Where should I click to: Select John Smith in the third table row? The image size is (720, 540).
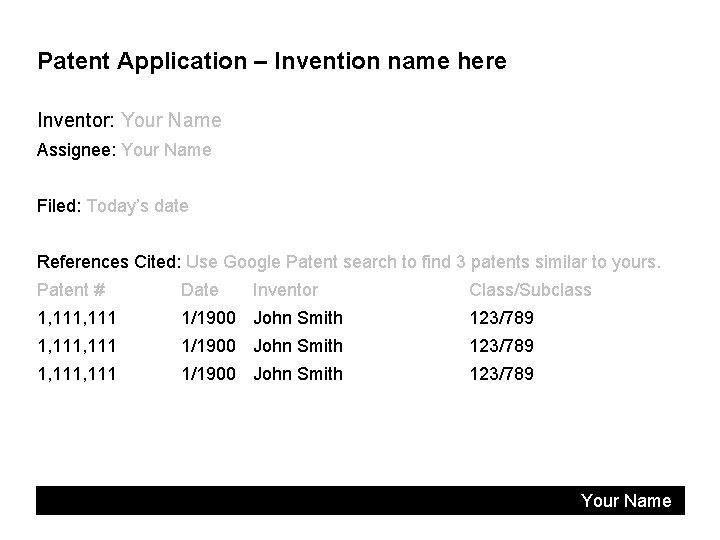point(298,375)
